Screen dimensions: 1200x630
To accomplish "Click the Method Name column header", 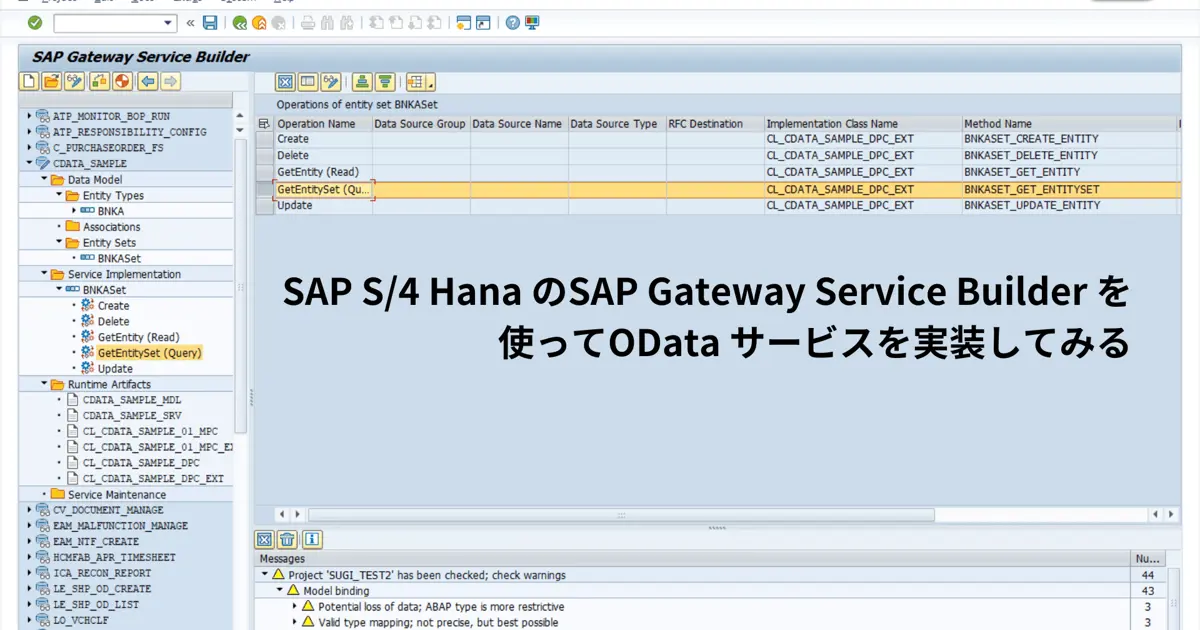I will [1069, 124].
